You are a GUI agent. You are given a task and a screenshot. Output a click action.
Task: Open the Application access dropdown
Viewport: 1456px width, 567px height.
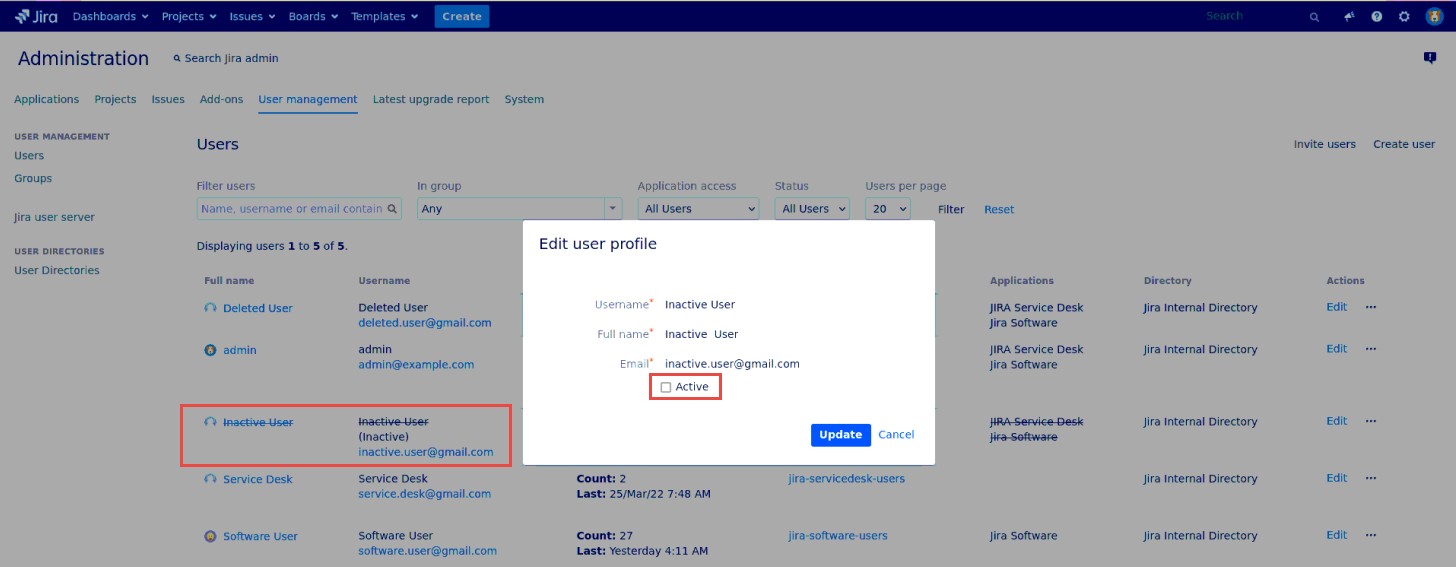point(698,209)
